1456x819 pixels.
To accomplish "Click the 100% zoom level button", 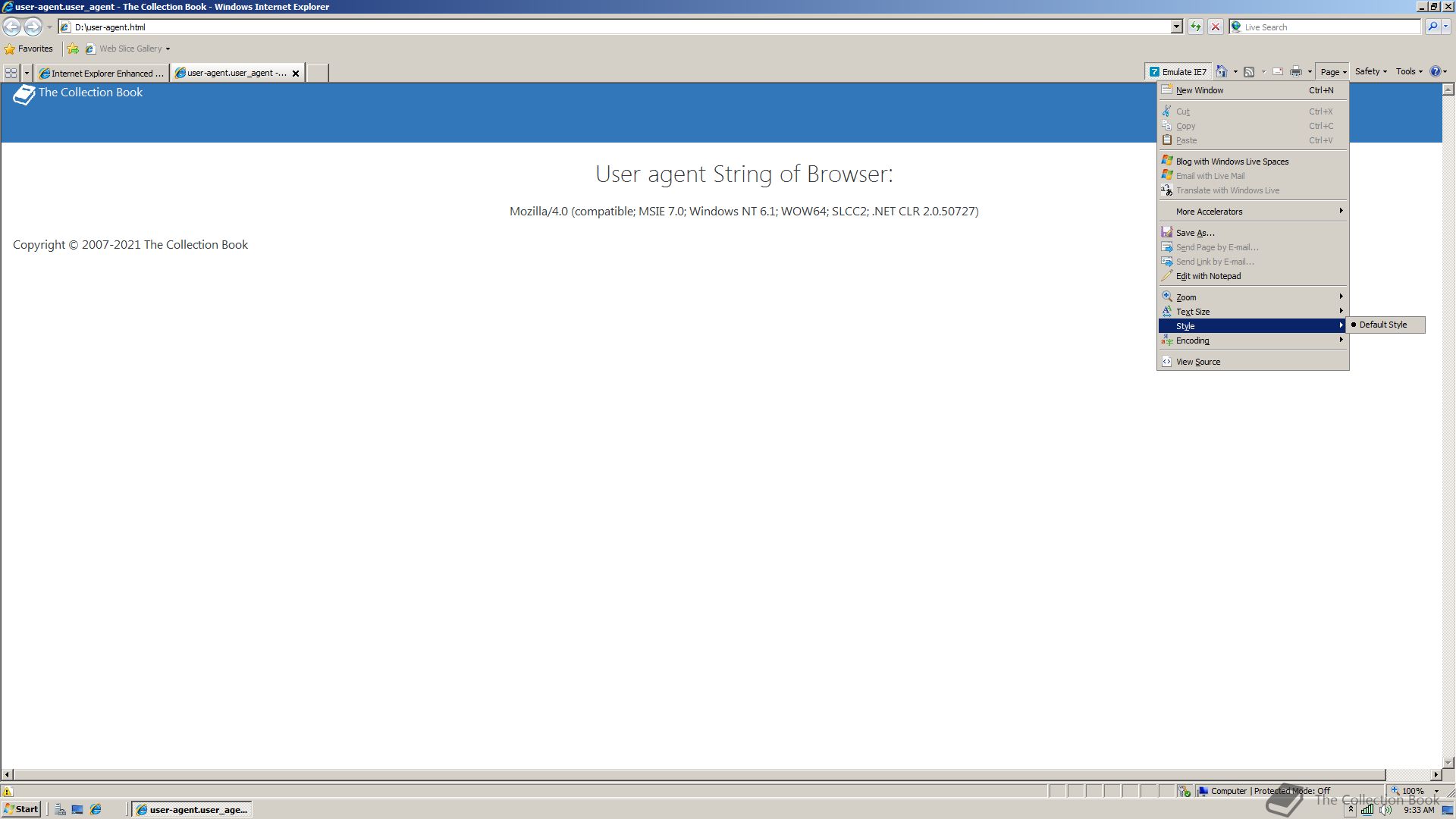I will tap(1407, 791).
